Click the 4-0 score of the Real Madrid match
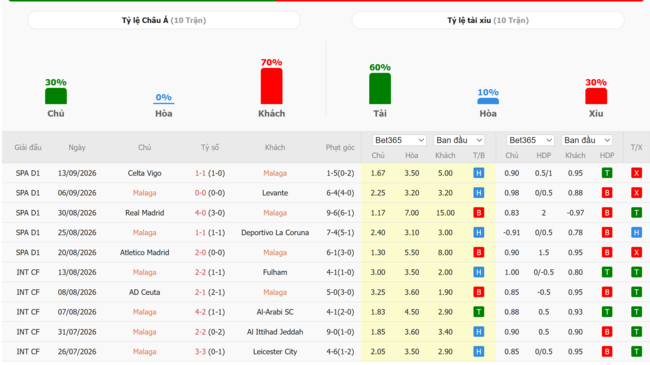The width and height of the screenshot is (650, 365). (200, 213)
